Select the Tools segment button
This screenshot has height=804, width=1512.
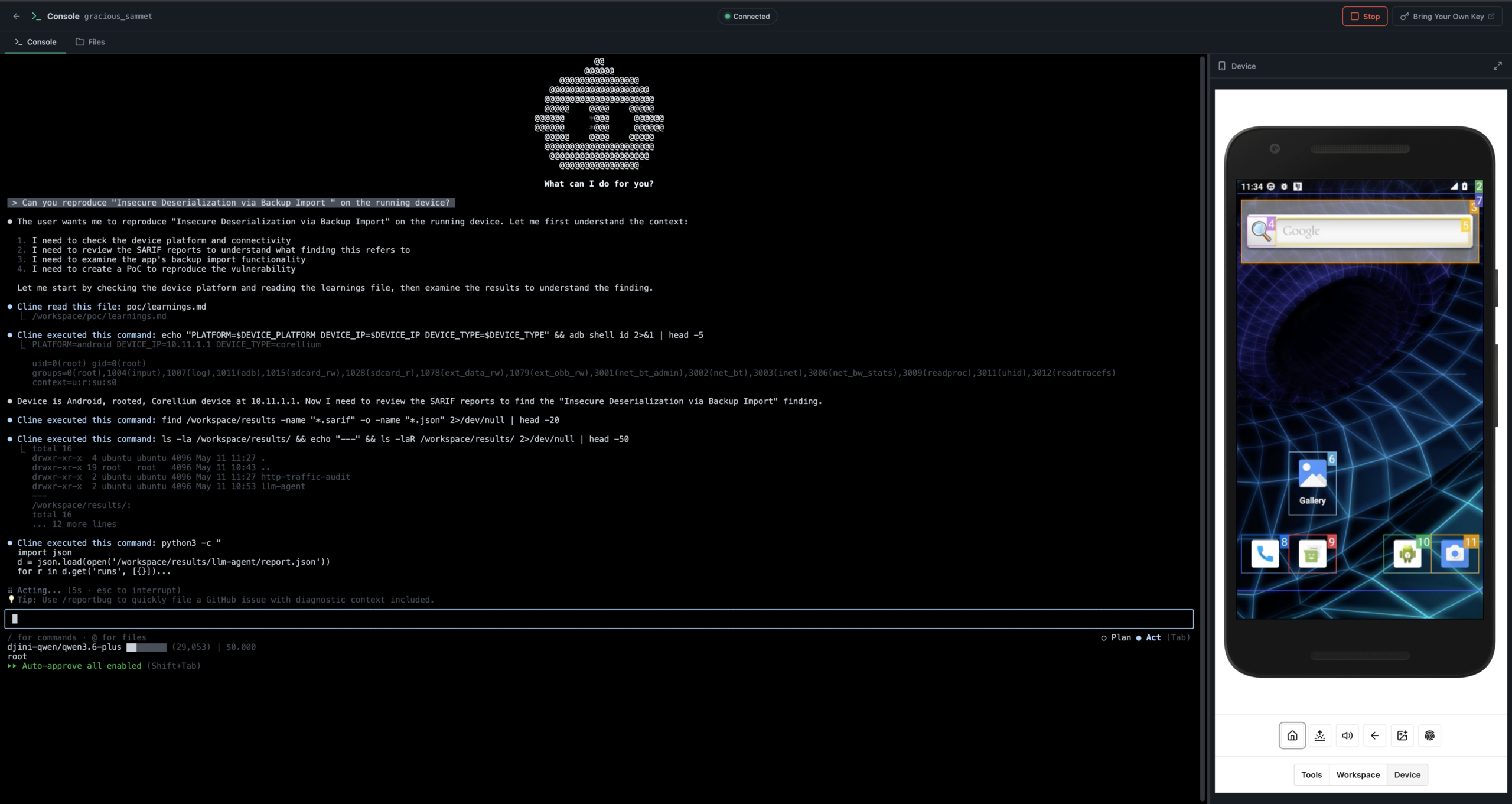point(1311,774)
